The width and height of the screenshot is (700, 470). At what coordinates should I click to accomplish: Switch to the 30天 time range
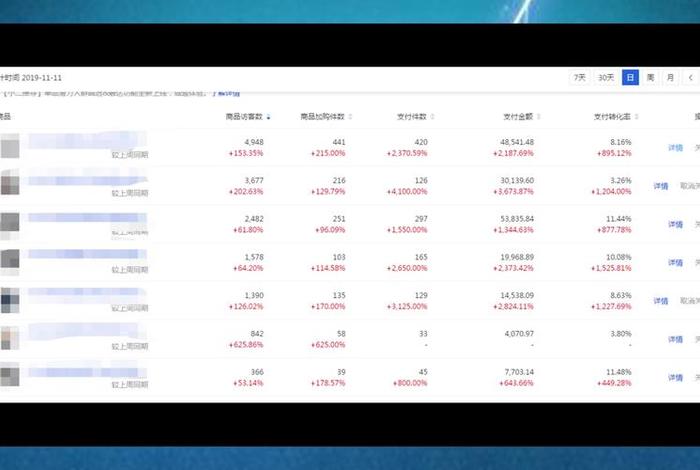(606, 77)
